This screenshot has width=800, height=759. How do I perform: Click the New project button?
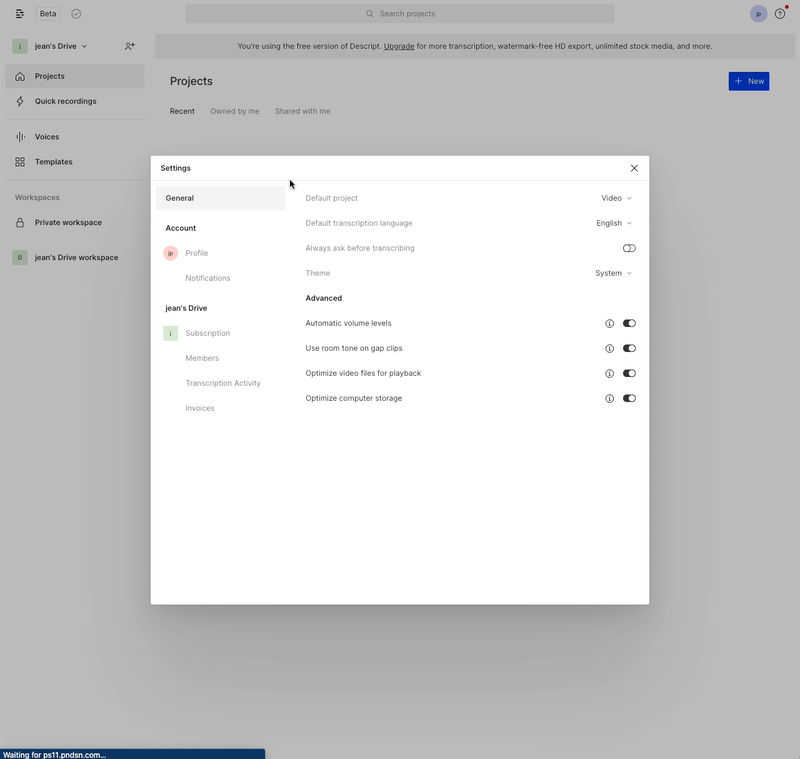tap(748, 81)
